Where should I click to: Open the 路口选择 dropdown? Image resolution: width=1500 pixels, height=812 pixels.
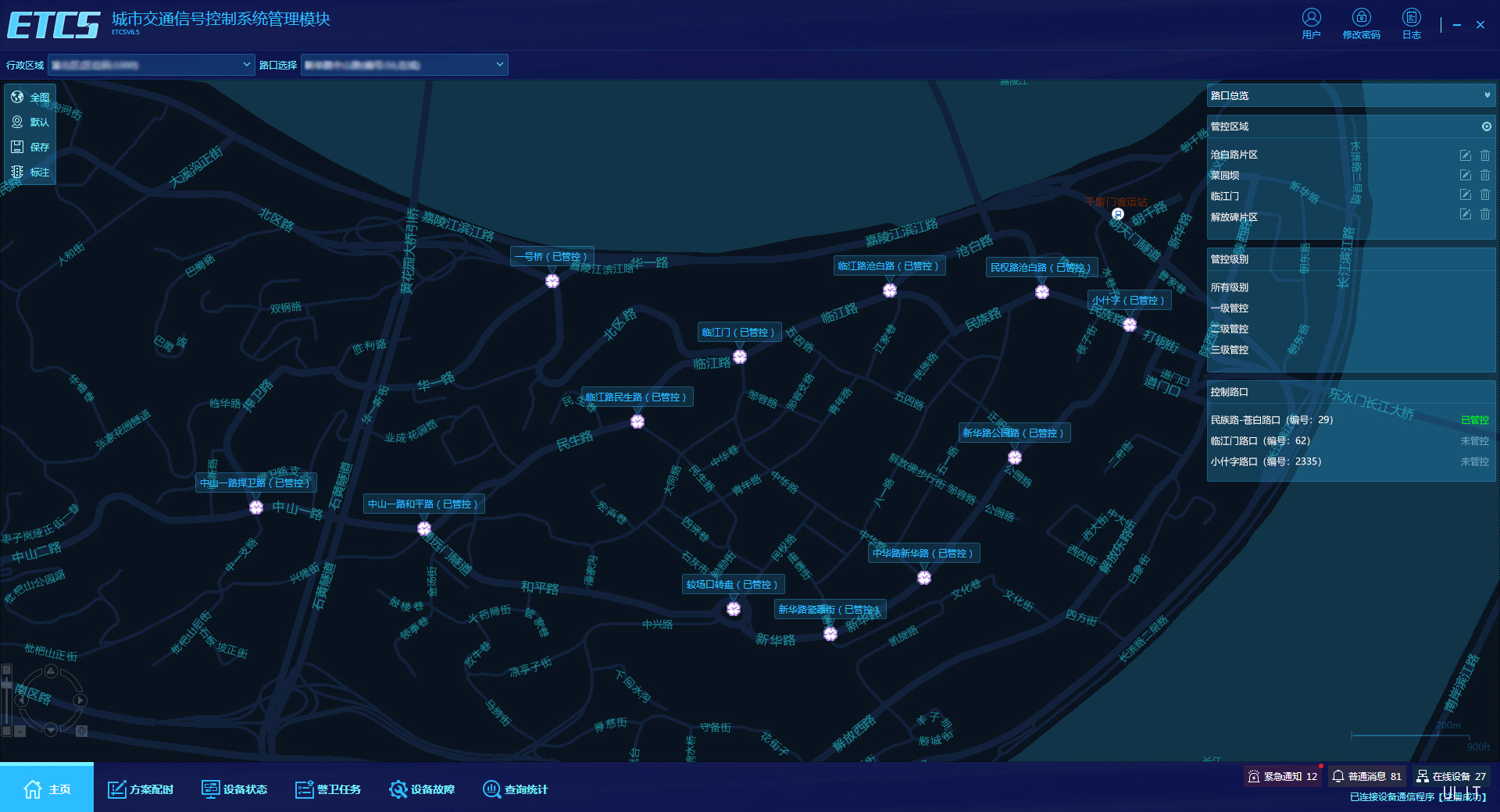[x=404, y=65]
